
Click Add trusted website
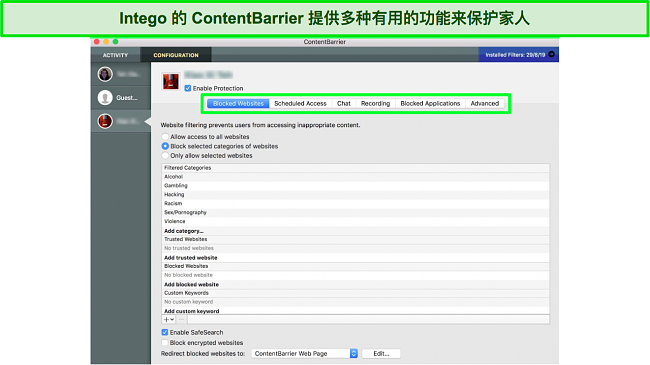191,258
